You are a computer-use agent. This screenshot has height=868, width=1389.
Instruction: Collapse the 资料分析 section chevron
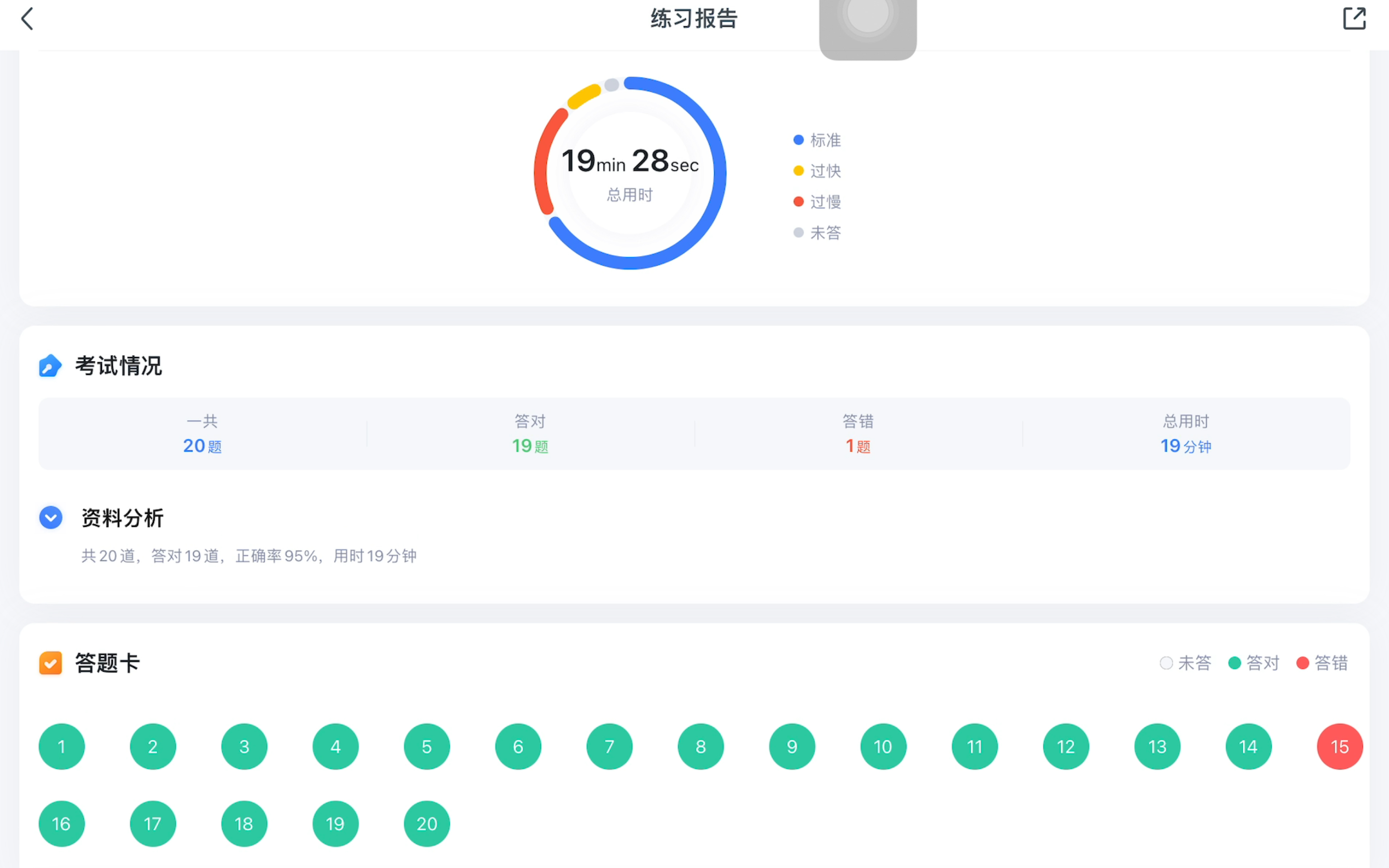[x=51, y=517]
